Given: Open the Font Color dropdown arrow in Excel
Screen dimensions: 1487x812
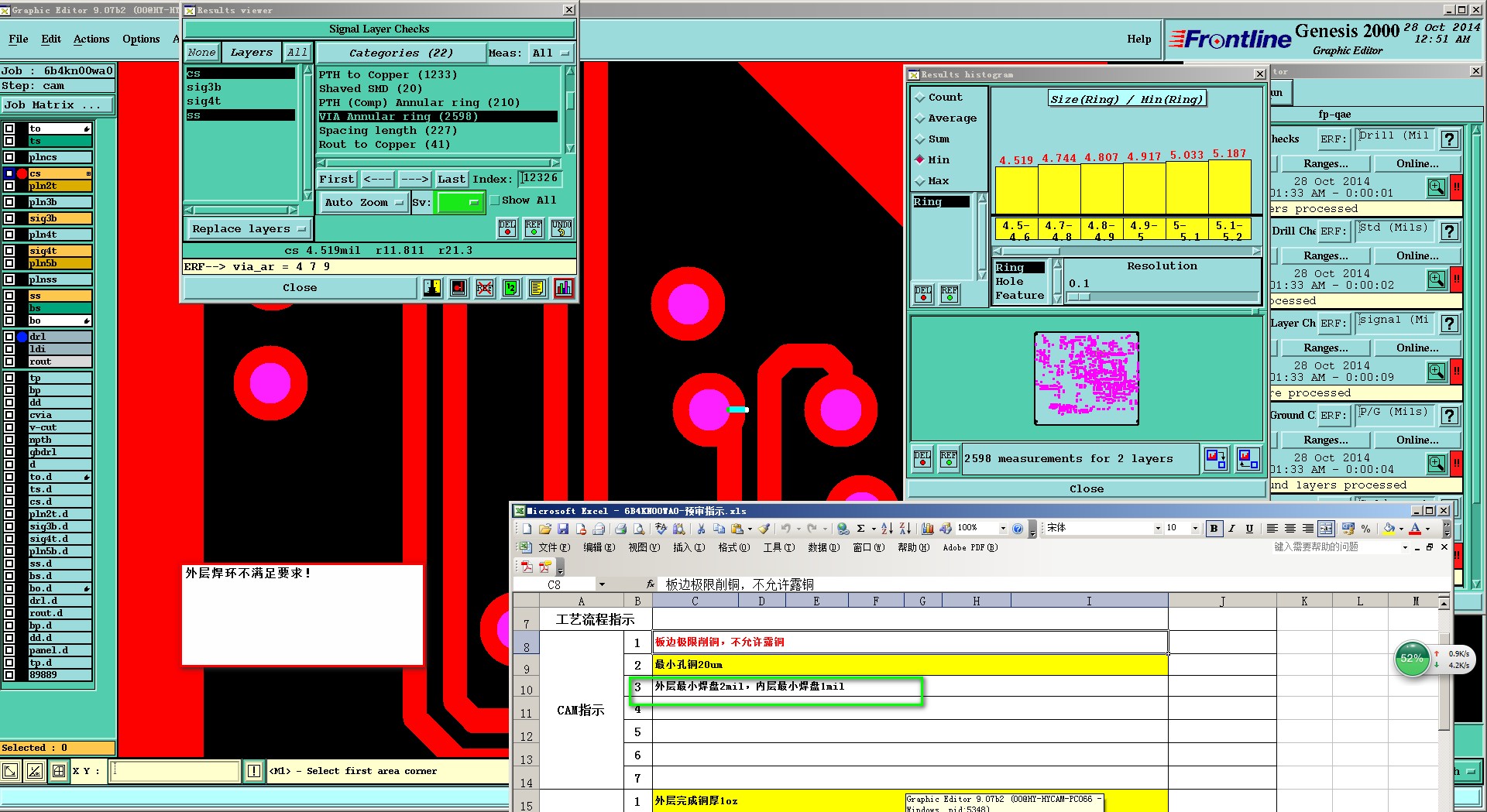Looking at the screenshot, I should [1427, 529].
